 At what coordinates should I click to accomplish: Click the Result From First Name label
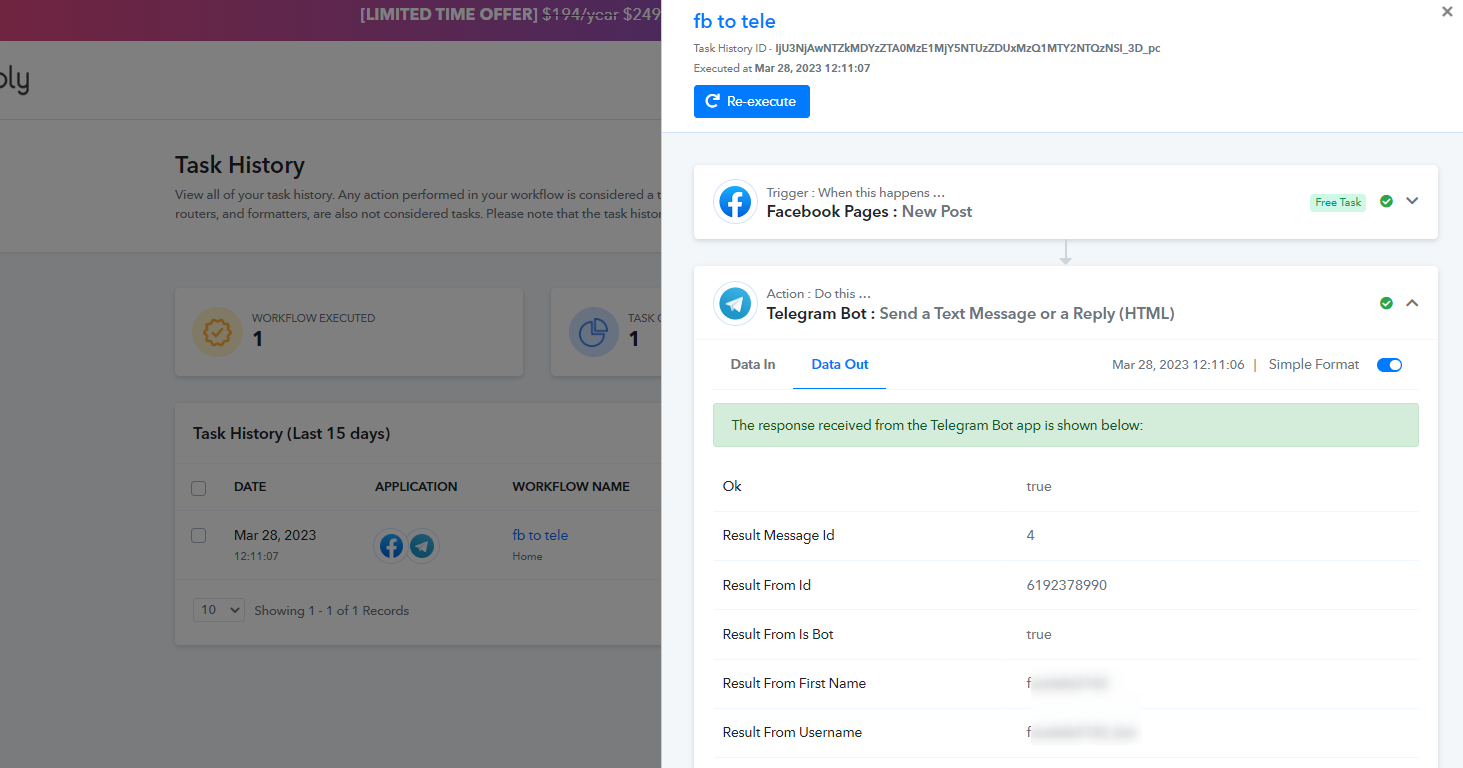[x=794, y=683]
